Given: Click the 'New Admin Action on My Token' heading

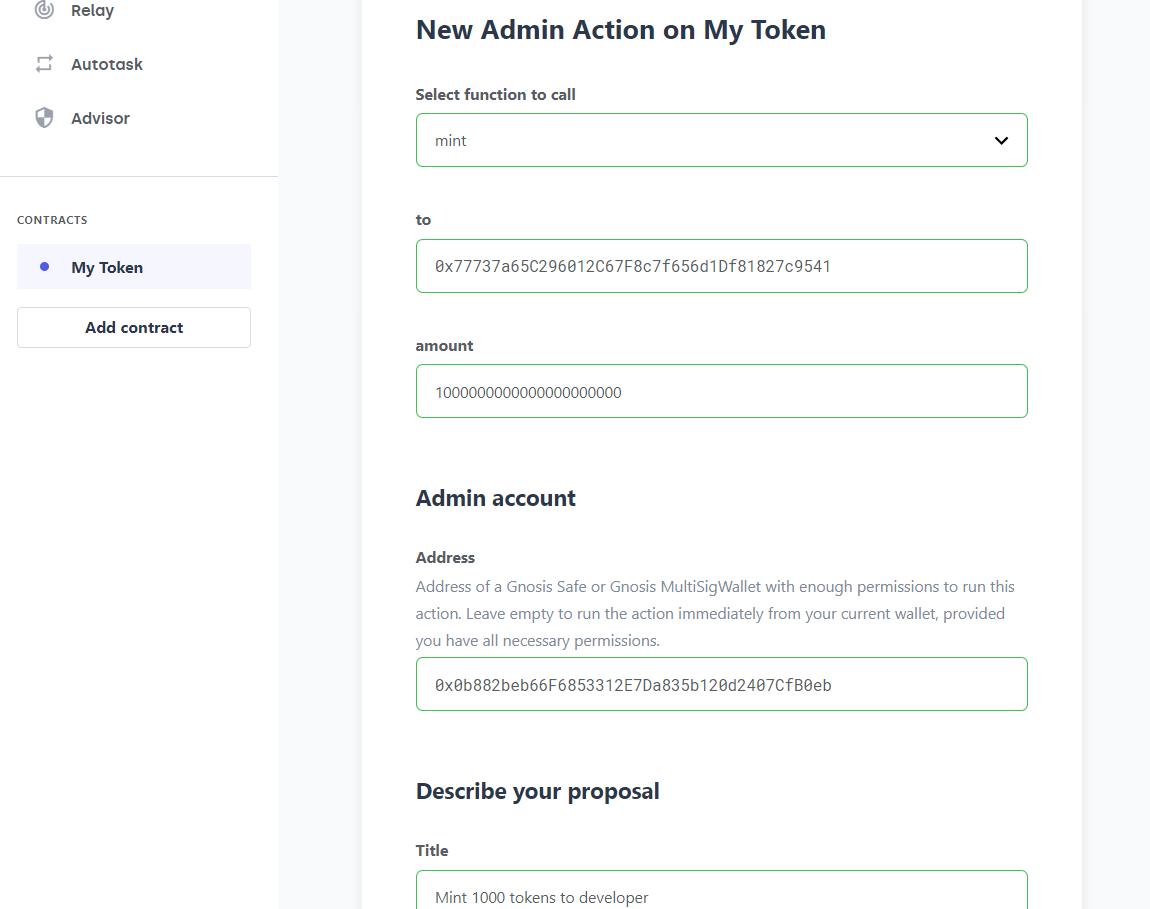Looking at the screenshot, I should coord(620,30).
